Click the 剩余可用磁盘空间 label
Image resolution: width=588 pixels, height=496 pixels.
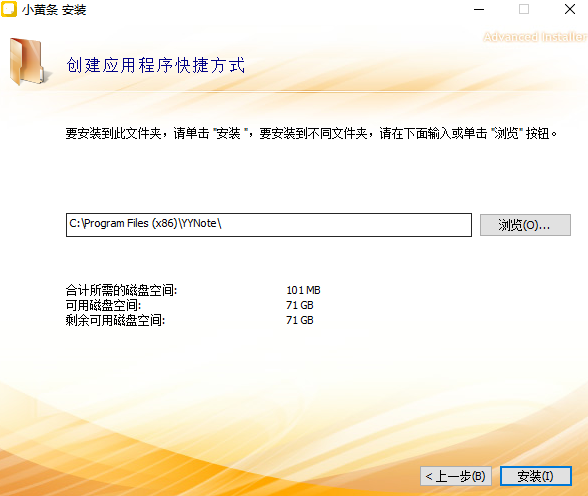[115, 320]
